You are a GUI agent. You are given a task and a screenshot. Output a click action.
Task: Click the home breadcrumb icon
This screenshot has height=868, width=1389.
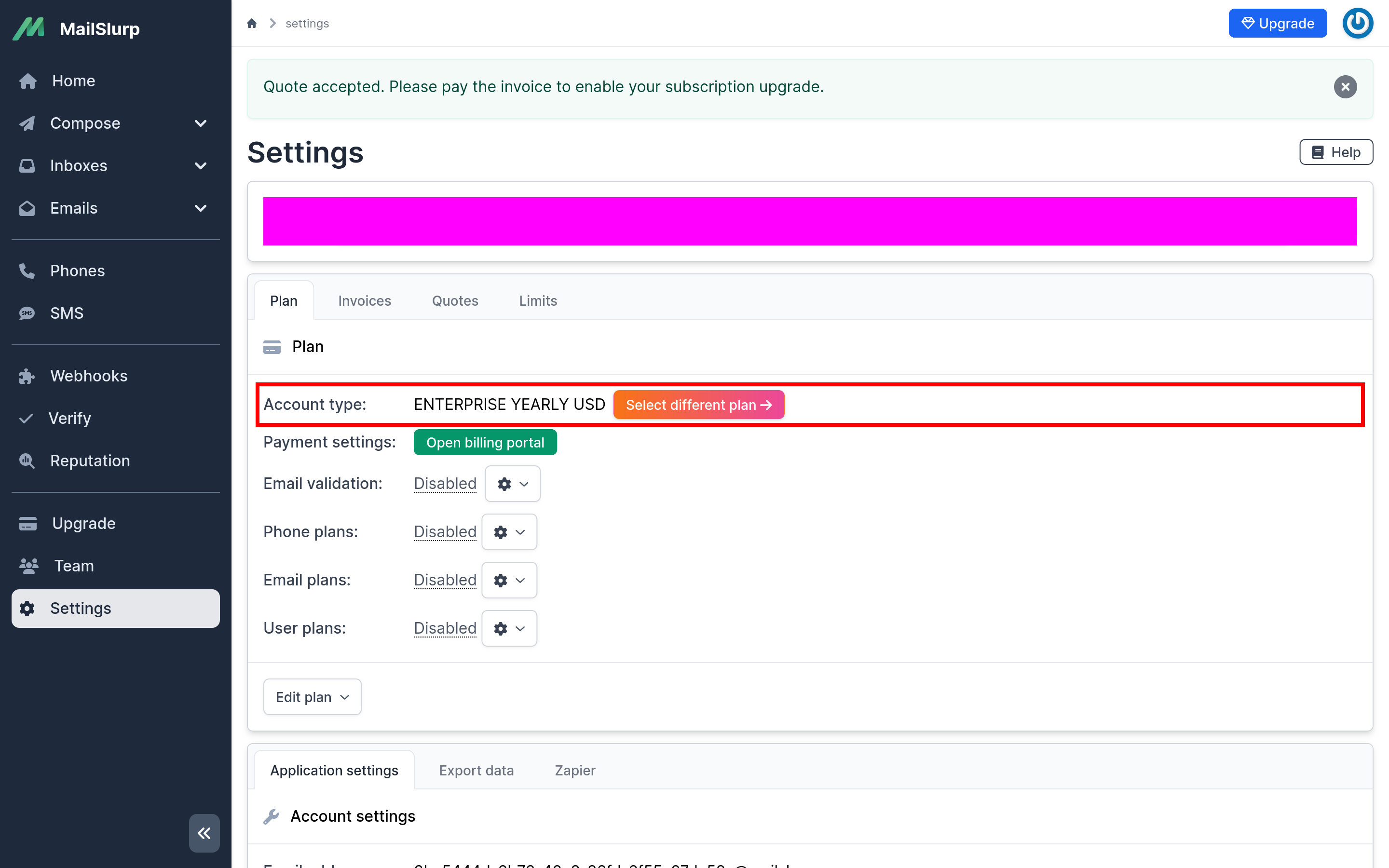point(251,24)
